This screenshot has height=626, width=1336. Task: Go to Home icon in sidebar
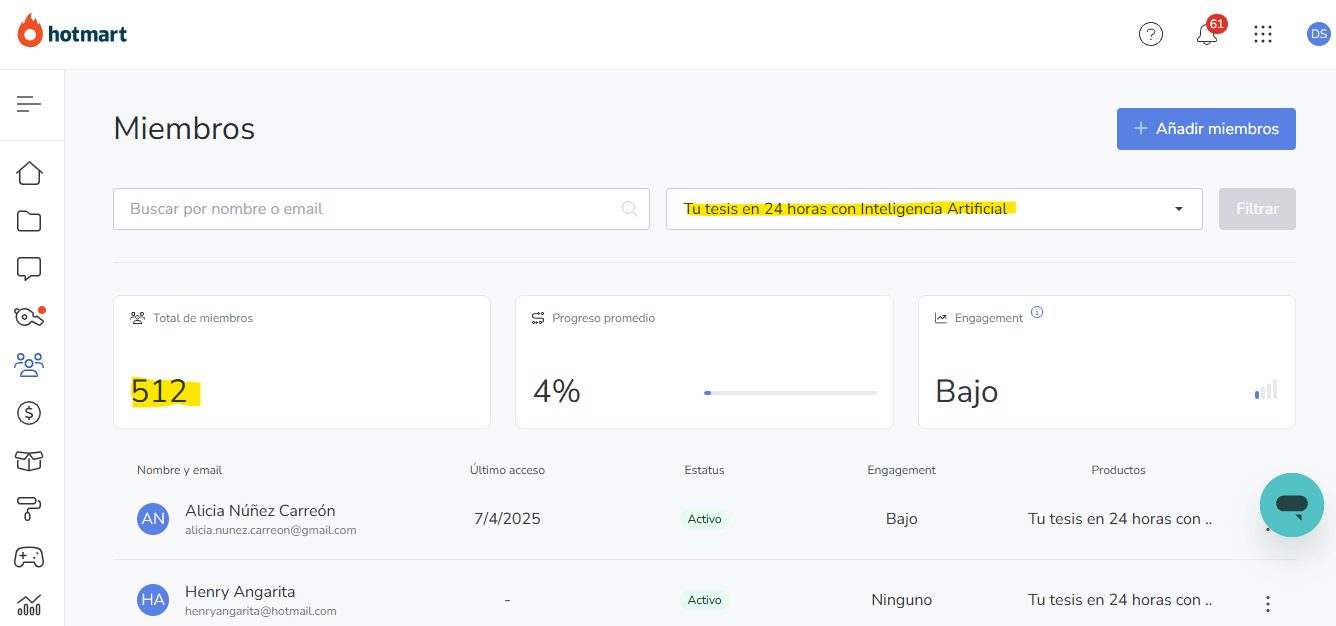(x=29, y=173)
